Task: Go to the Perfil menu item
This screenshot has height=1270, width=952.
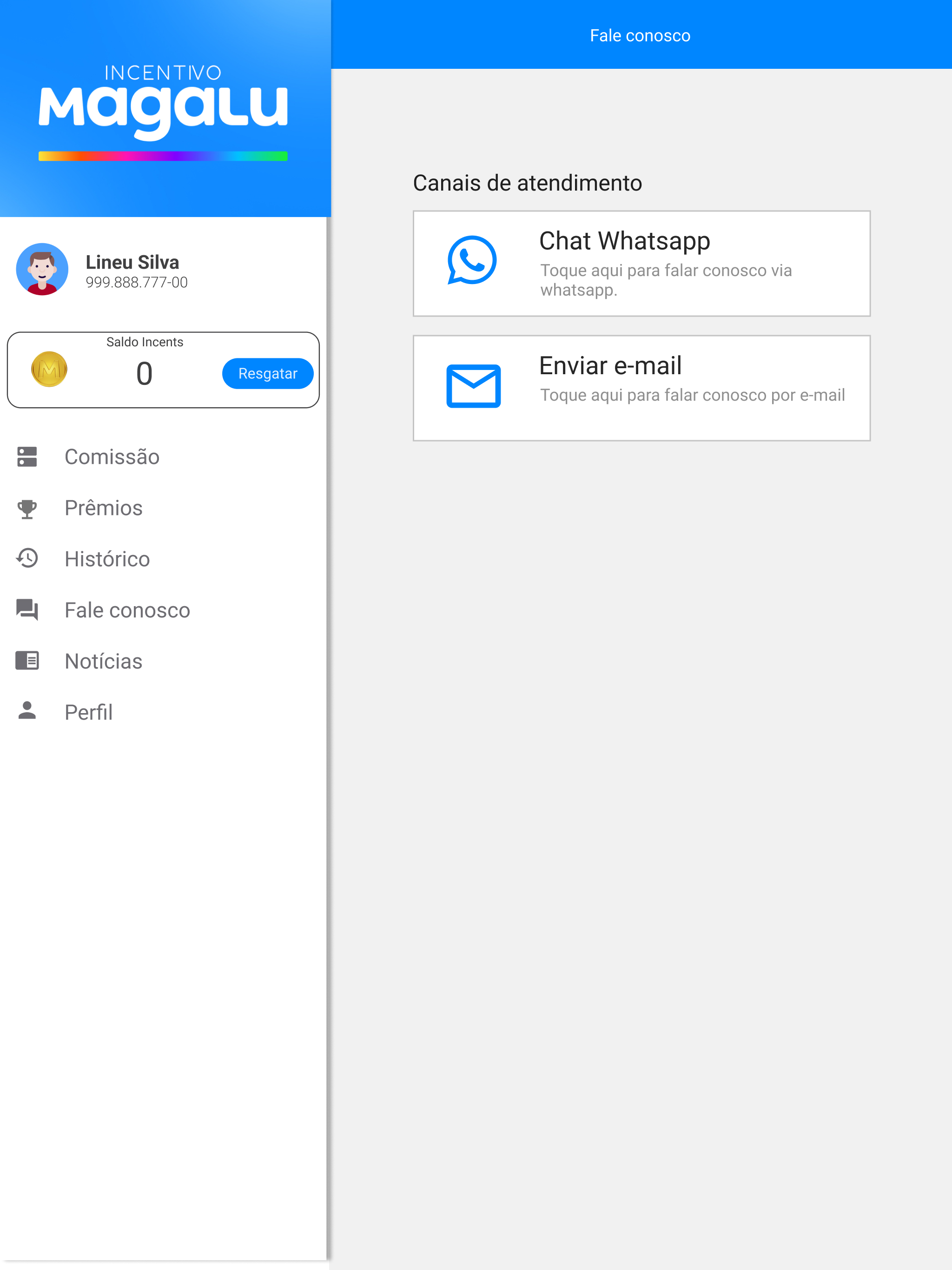Action: click(163, 713)
